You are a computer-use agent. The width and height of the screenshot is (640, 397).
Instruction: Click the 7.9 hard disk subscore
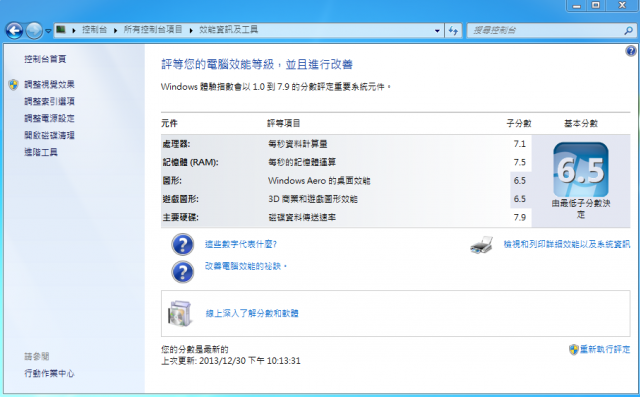pos(520,217)
